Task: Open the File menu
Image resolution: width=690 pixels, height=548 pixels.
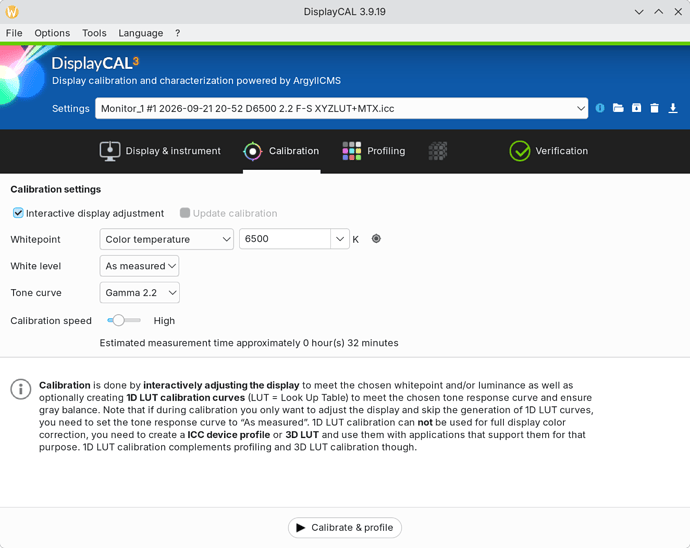Action: tap(14, 33)
